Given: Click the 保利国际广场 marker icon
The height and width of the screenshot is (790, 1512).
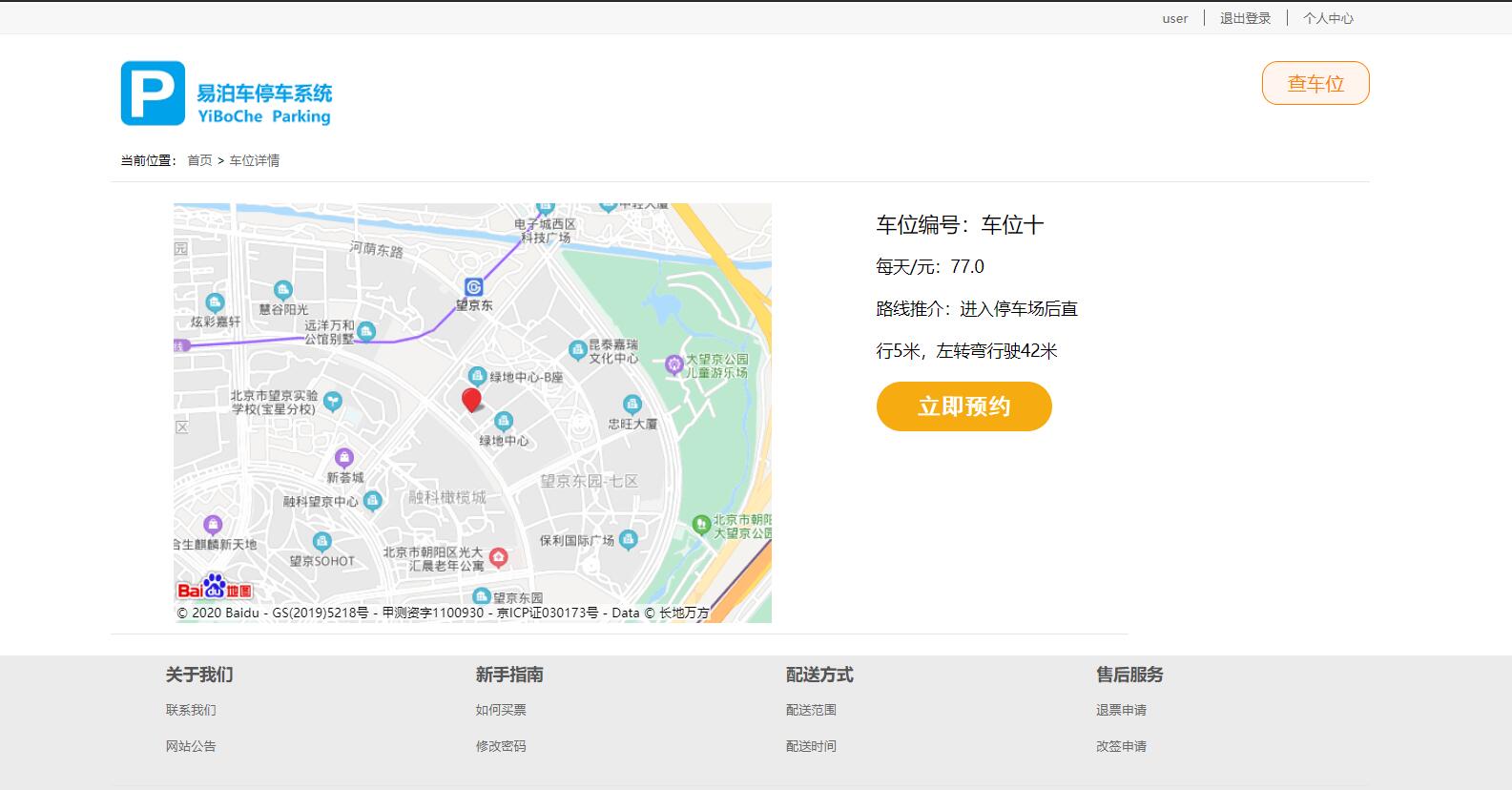Looking at the screenshot, I should [628, 540].
